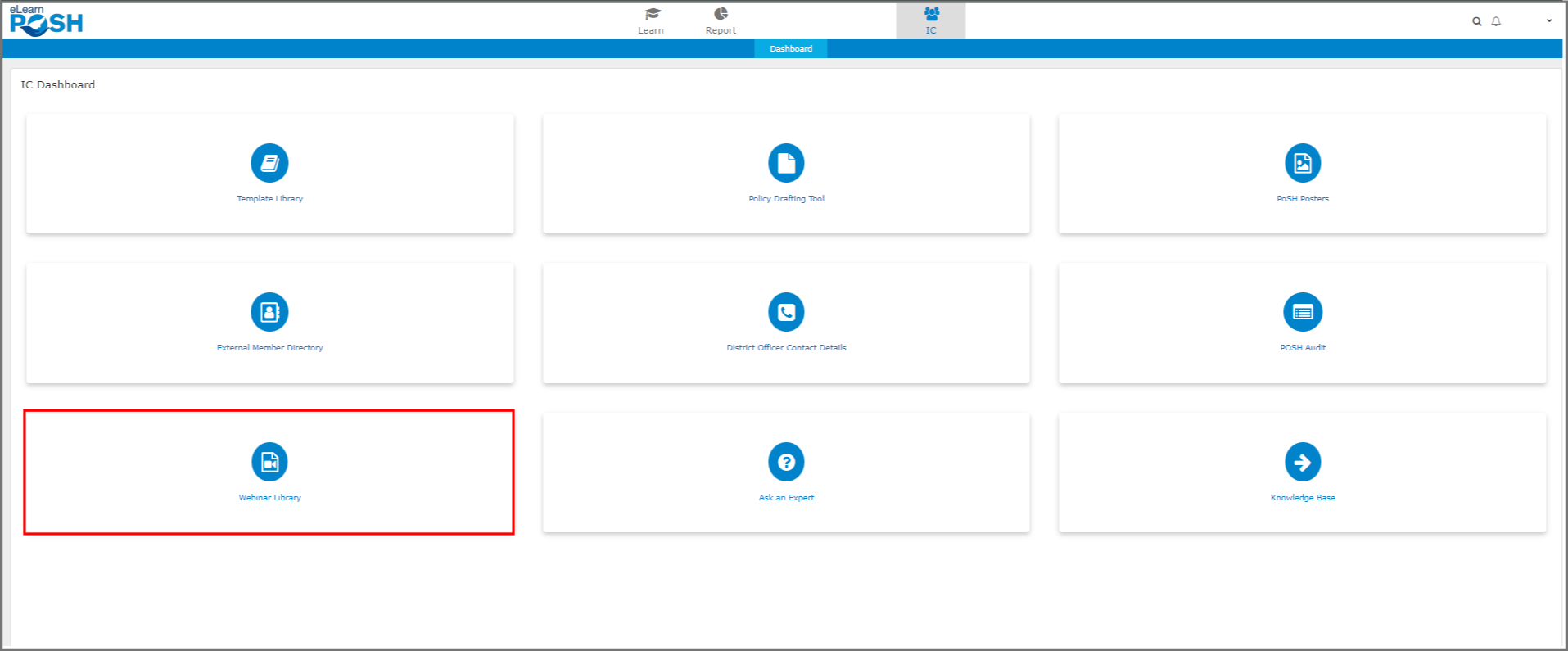Image resolution: width=1568 pixels, height=651 pixels.
Task: Open the Knowledge Base text link
Action: coord(1302,498)
